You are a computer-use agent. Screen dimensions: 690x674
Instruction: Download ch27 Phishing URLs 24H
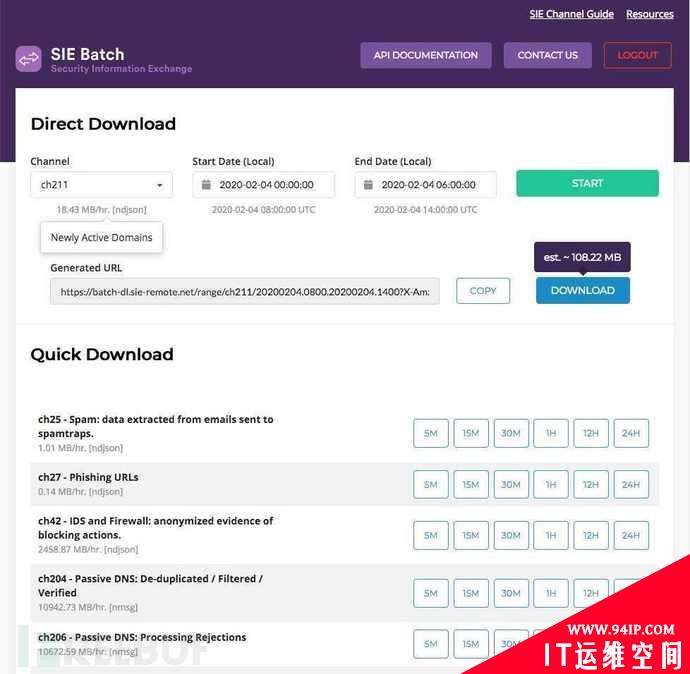coord(631,484)
